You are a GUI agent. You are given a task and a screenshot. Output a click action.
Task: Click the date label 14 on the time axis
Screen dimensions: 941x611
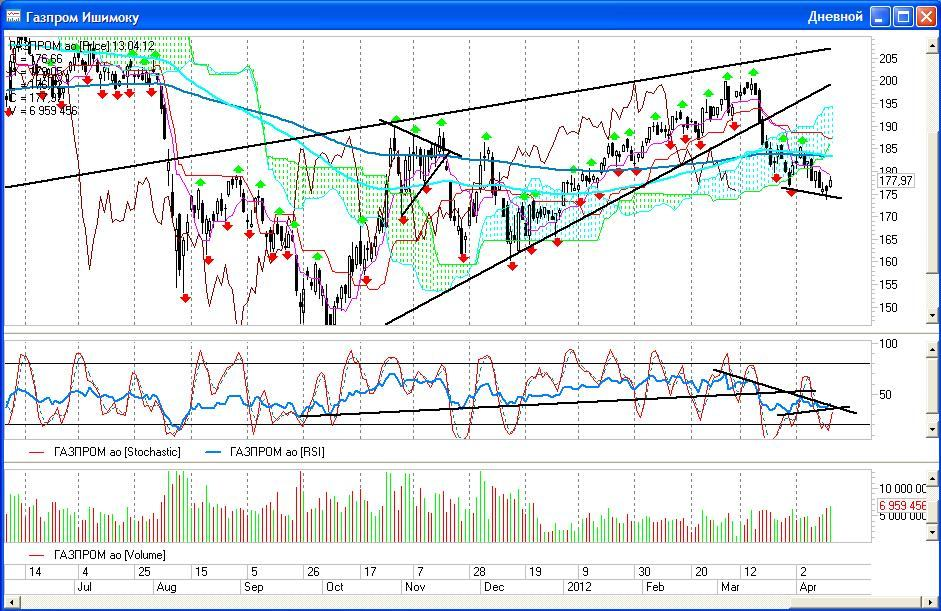pyautogui.click(x=35, y=571)
